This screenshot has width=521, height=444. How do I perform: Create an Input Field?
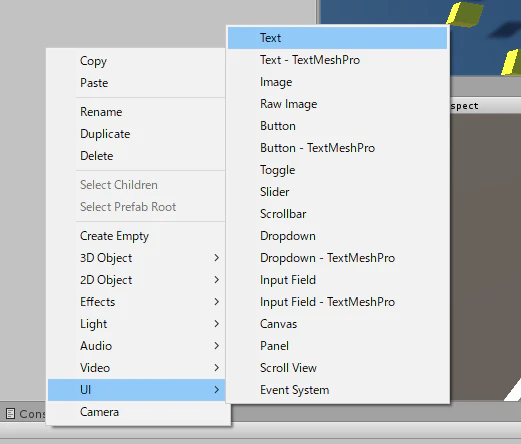pos(337,280)
